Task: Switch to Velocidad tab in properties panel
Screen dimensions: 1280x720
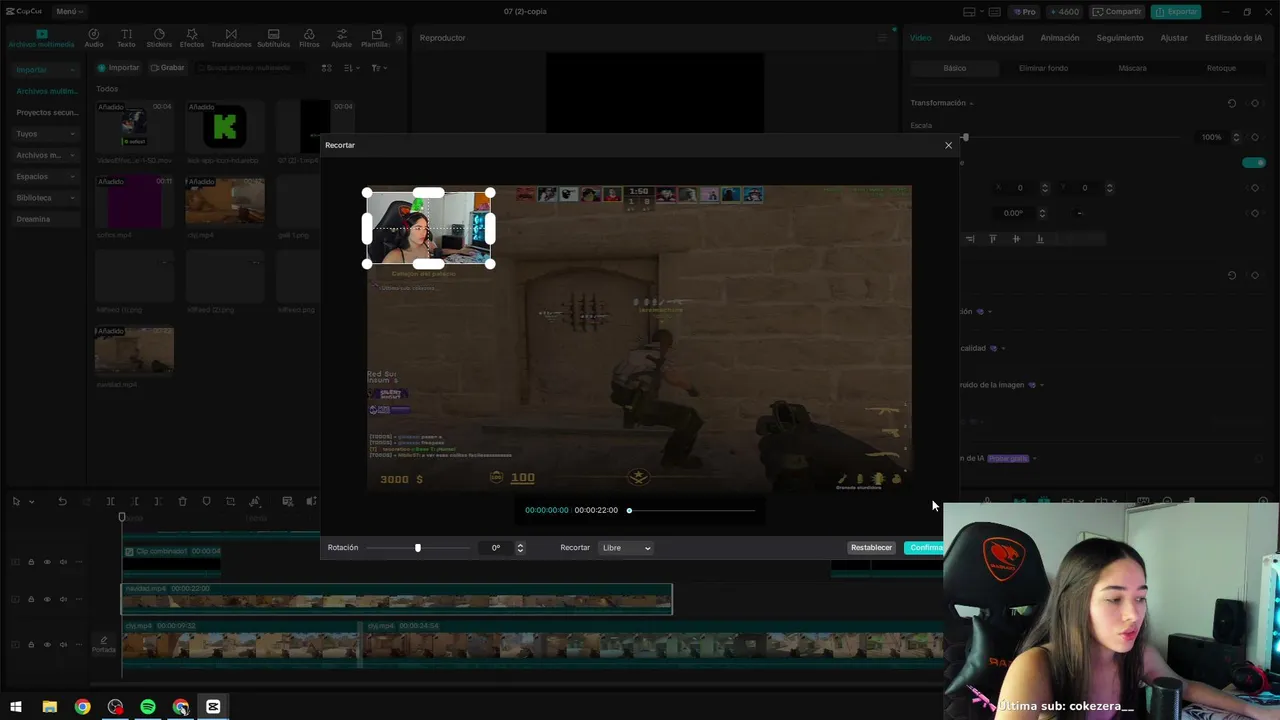Action: point(1005,38)
